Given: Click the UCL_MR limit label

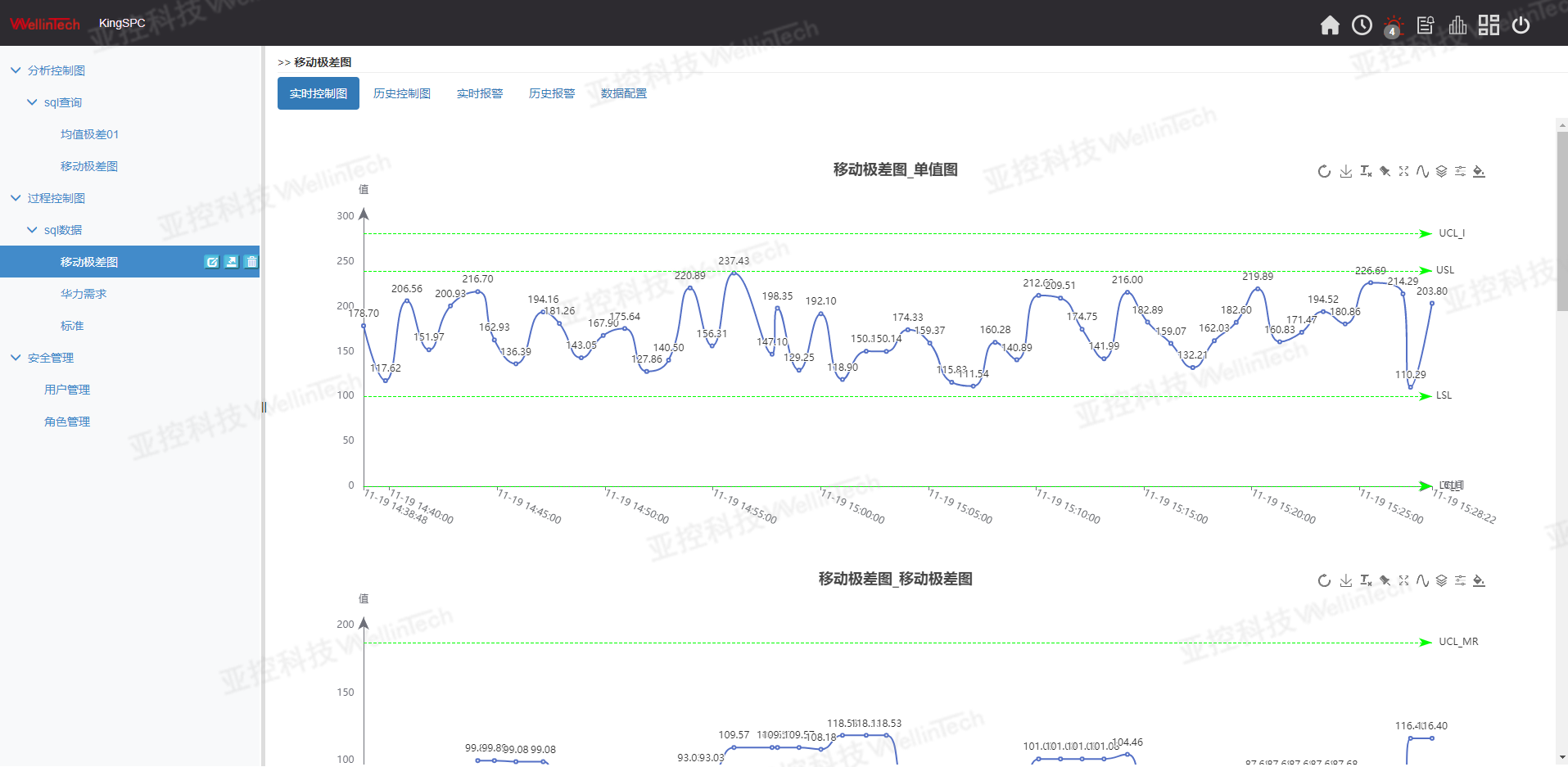Looking at the screenshot, I should click(1458, 642).
